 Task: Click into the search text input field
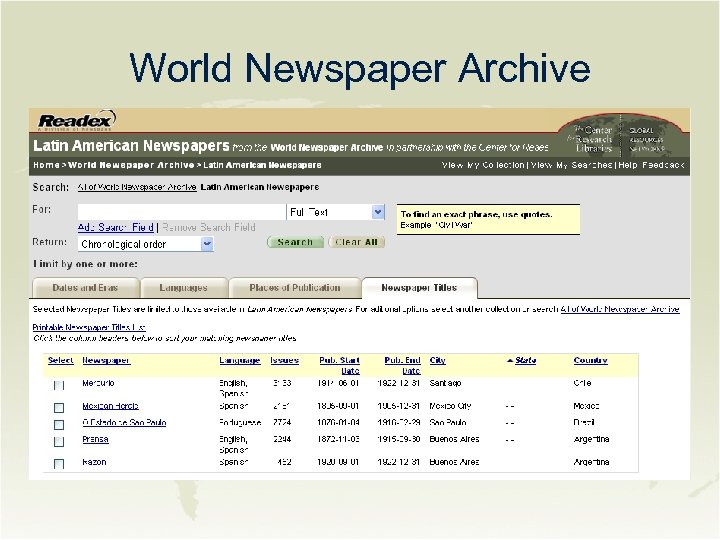[x=182, y=212]
